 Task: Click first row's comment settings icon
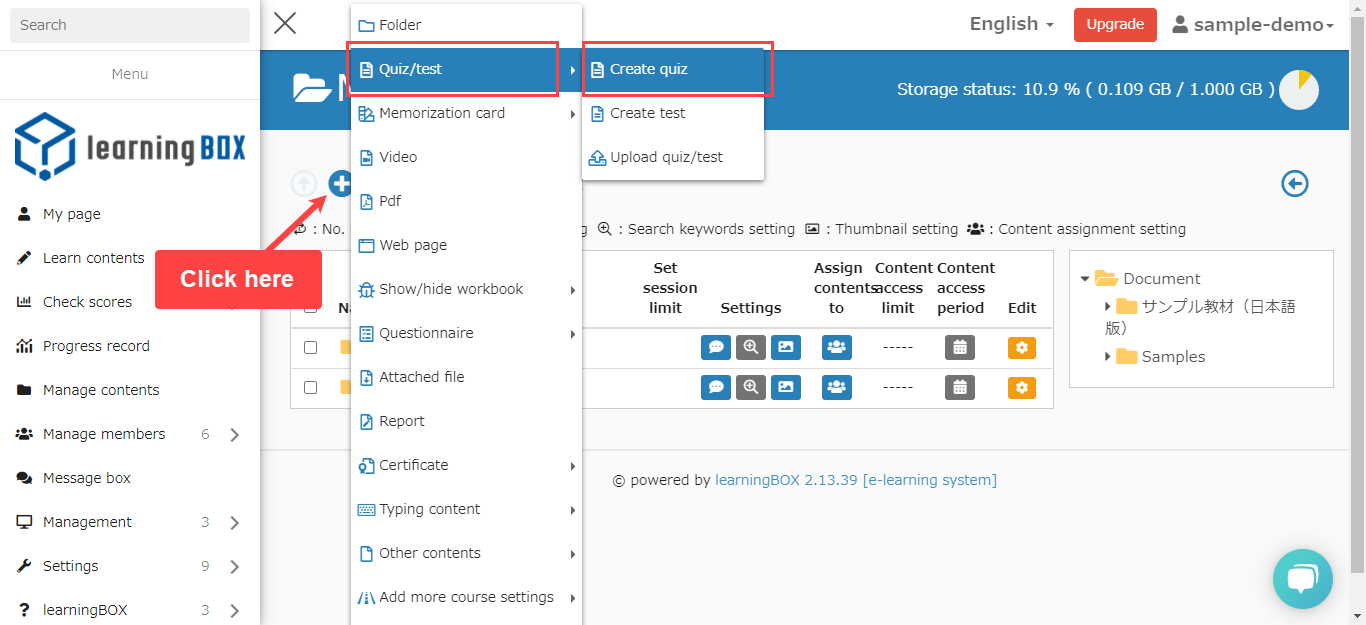click(x=716, y=347)
